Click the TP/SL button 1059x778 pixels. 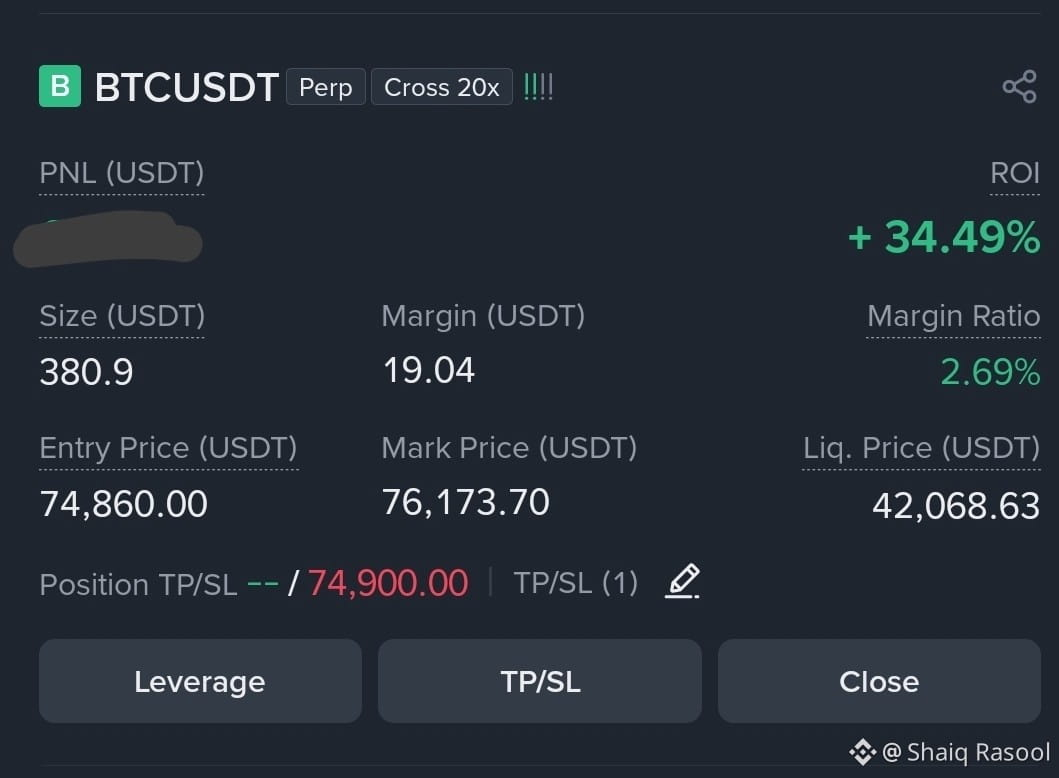coord(540,681)
